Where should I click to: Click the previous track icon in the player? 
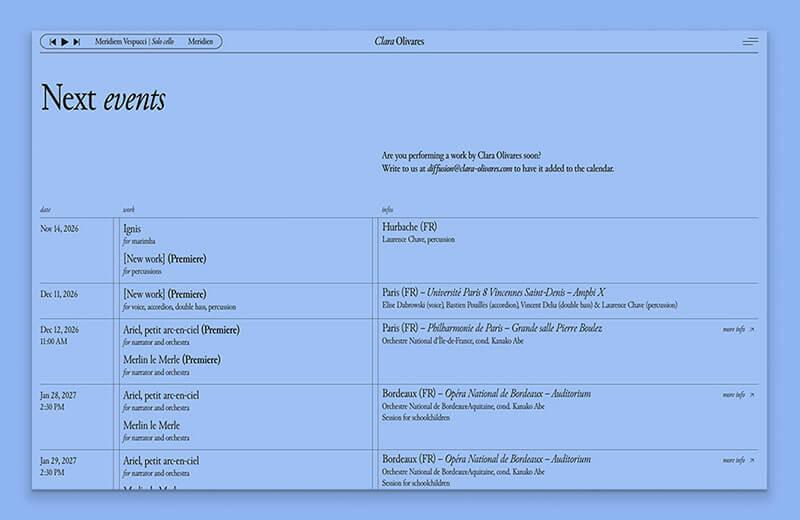tap(53, 42)
